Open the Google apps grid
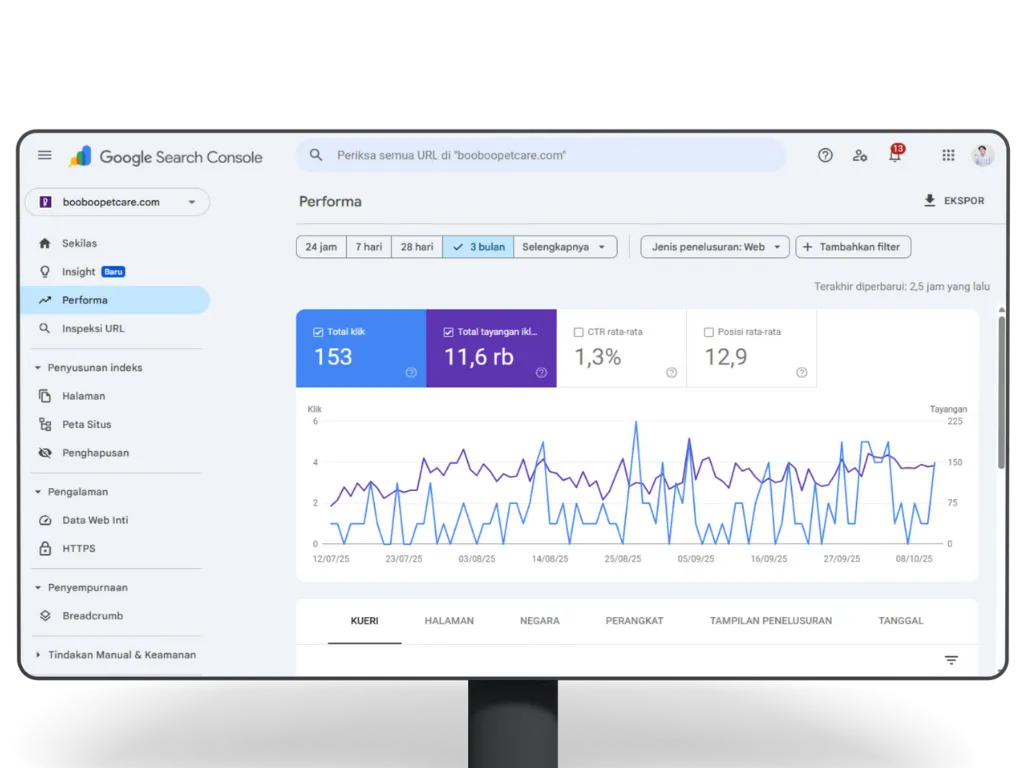This screenshot has height=768, width=1024. tap(948, 155)
